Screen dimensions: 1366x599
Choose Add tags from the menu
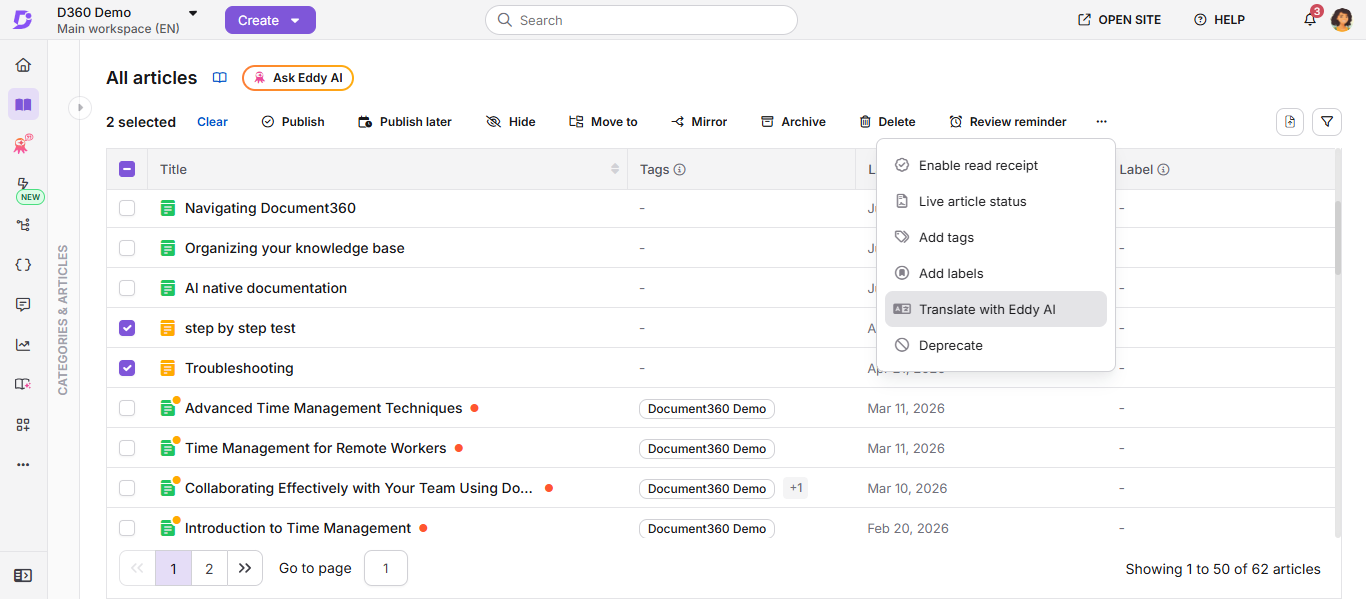tap(996, 237)
